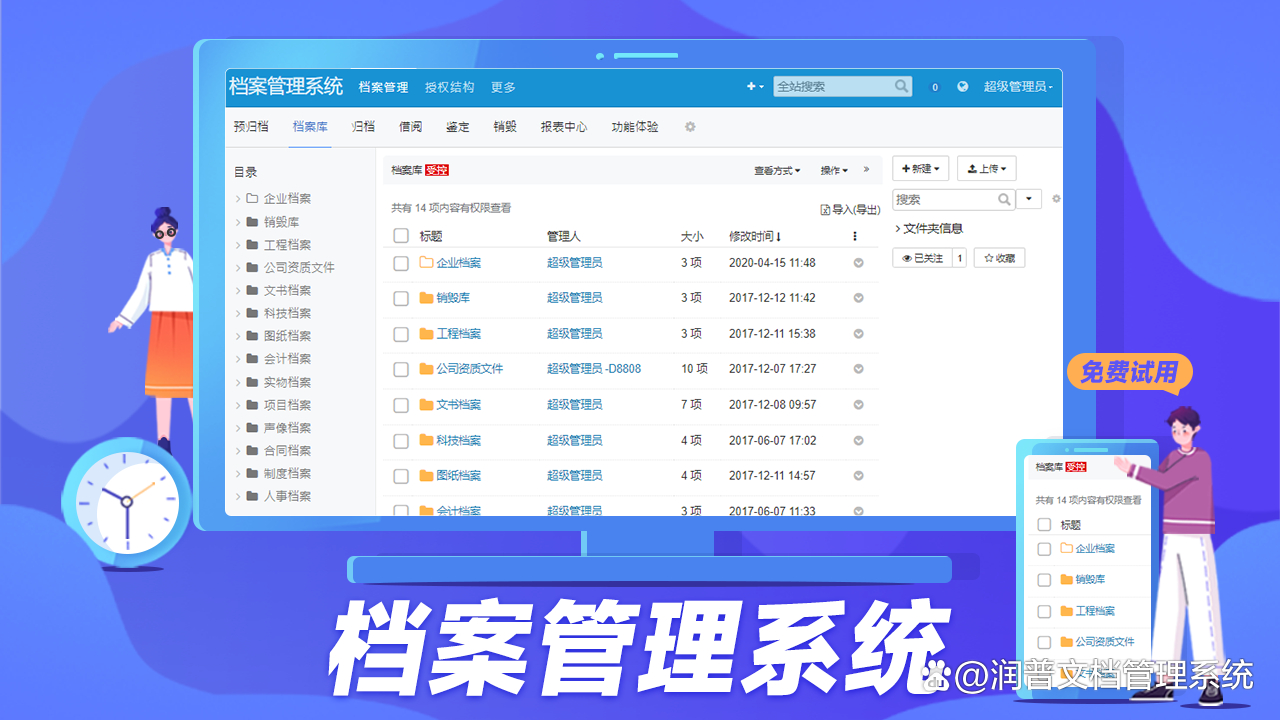The height and width of the screenshot is (720, 1280).
Task: Check the 工程档案 row checkbox in the table
Action: [x=401, y=334]
